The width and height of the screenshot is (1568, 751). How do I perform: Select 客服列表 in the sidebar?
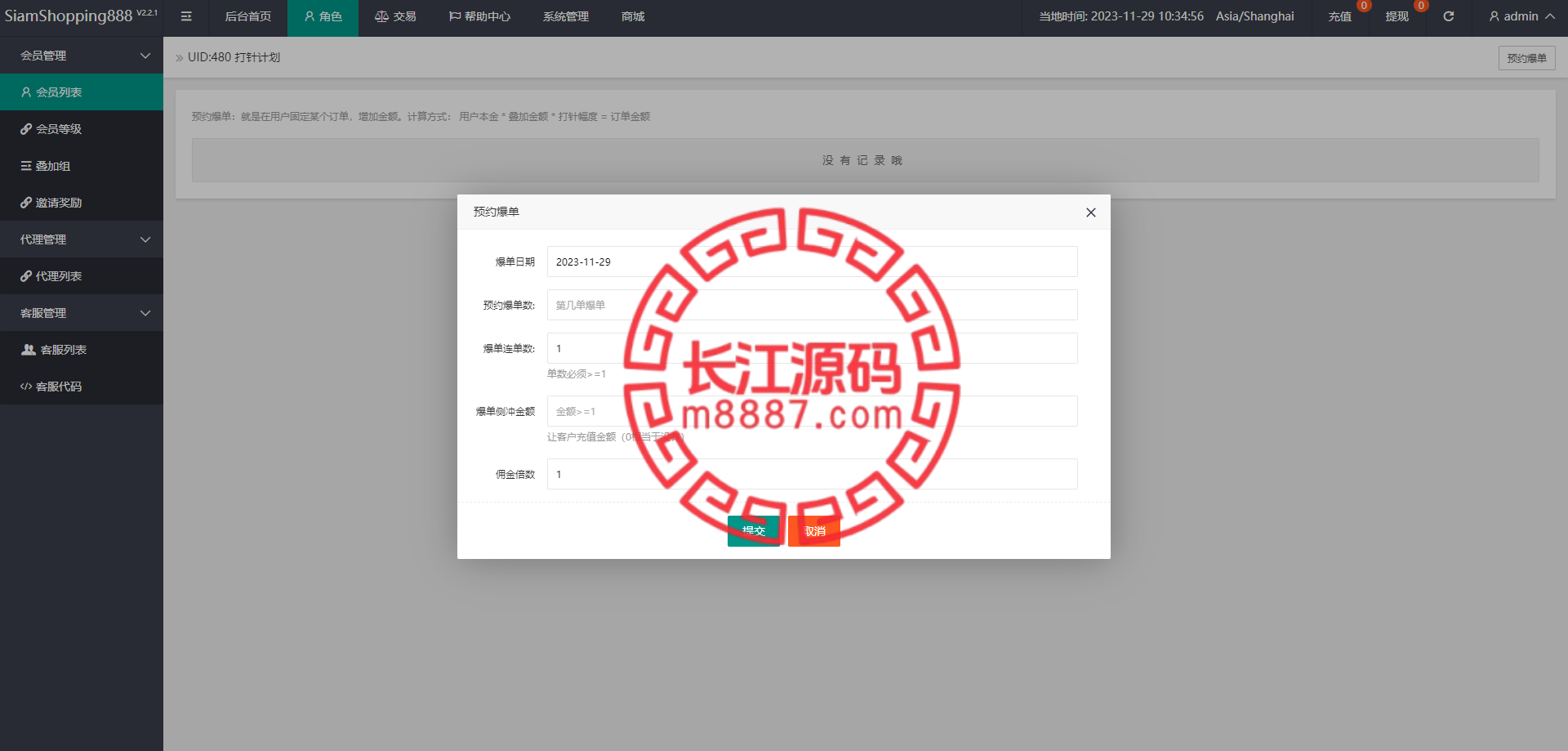pos(82,350)
